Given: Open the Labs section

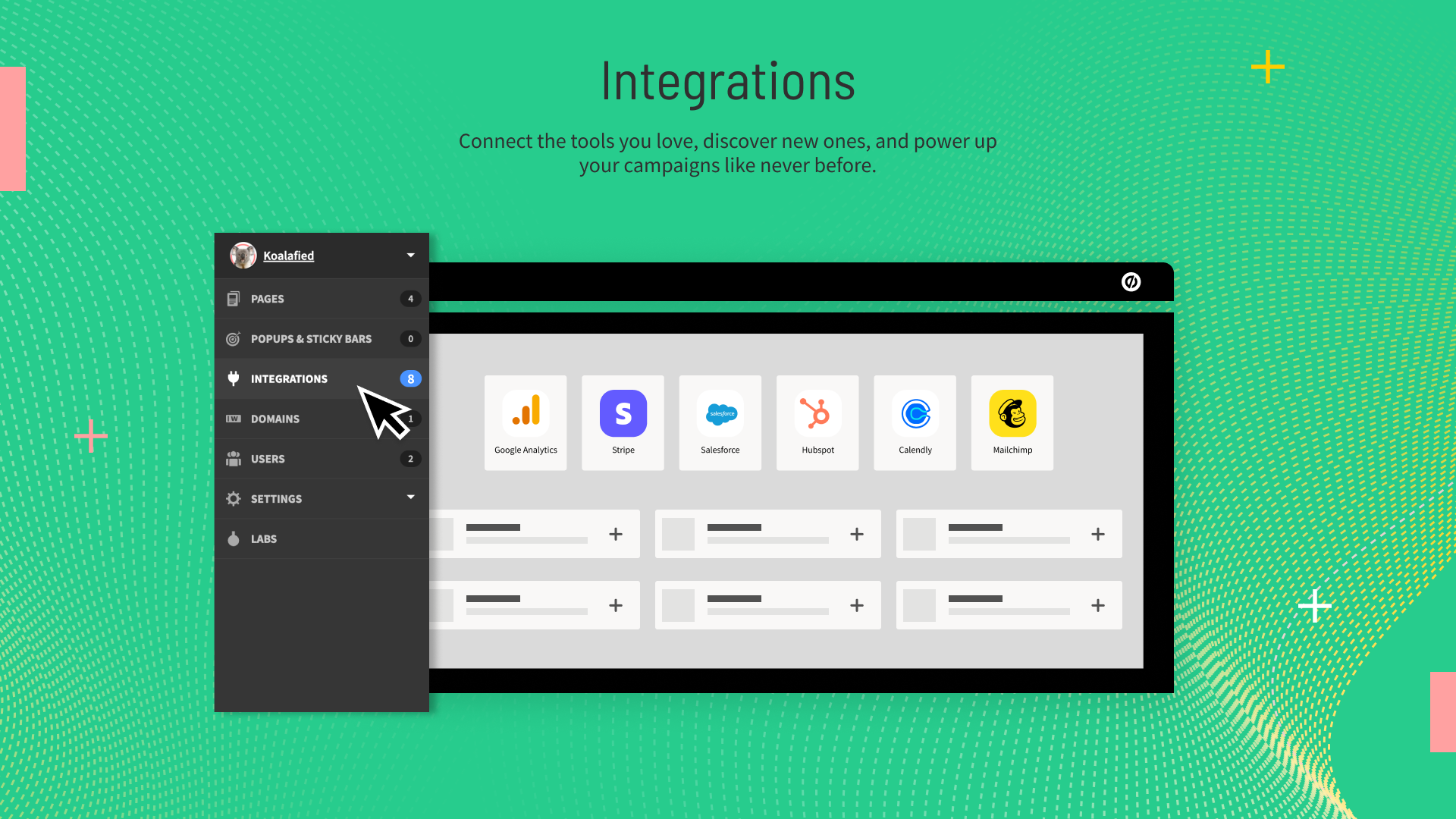Looking at the screenshot, I should point(263,538).
